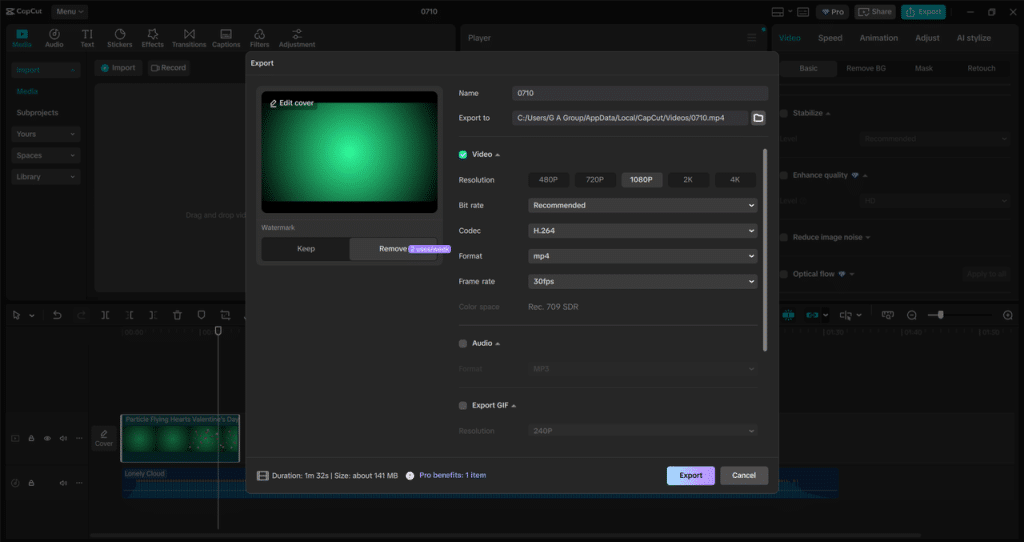1024x542 pixels.
Task: Enable the Audio export checkbox
Action: [463, 343]
